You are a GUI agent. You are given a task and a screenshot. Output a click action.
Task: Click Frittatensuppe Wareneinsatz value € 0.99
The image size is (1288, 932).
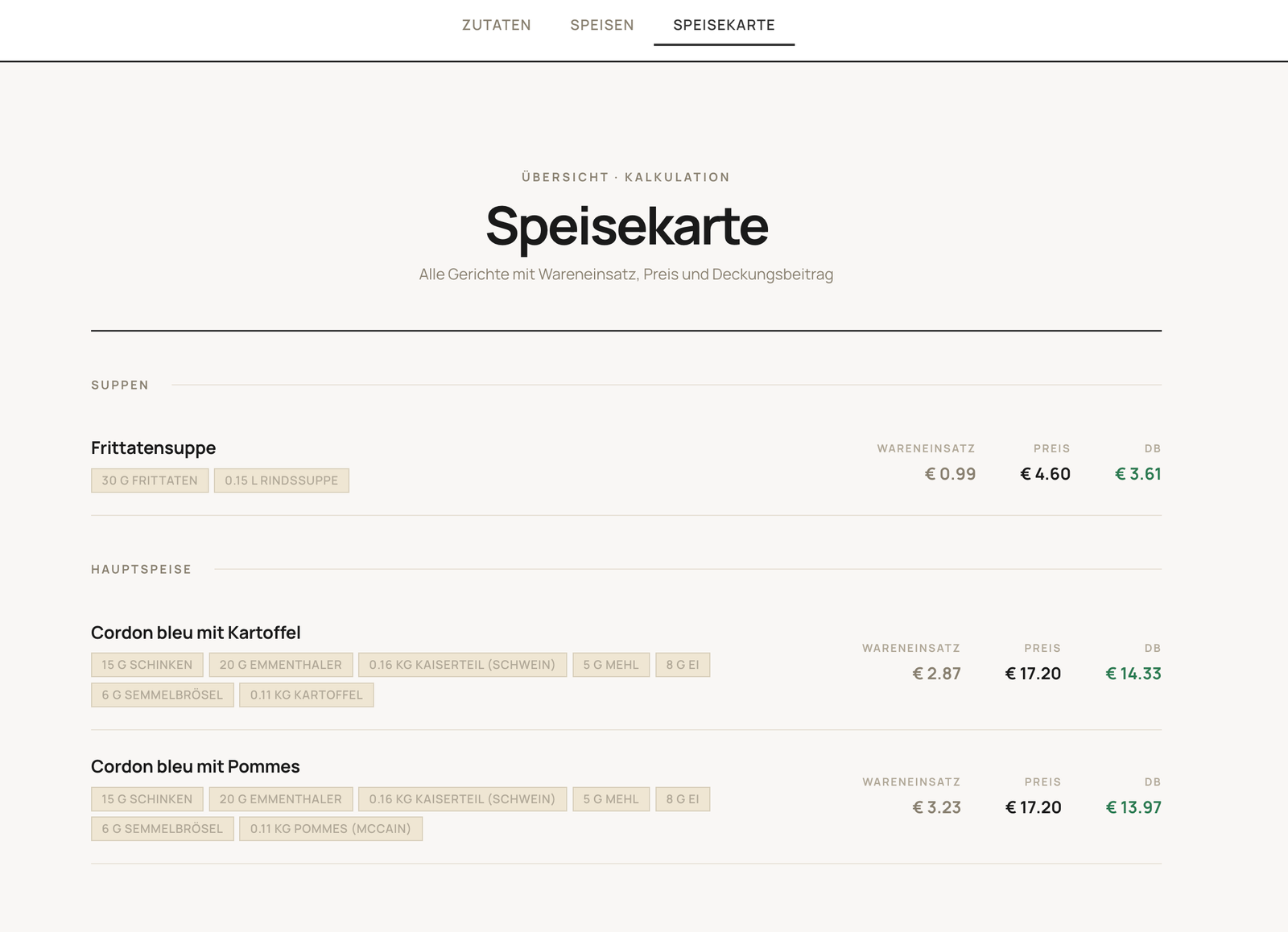(x=950, y=474)
